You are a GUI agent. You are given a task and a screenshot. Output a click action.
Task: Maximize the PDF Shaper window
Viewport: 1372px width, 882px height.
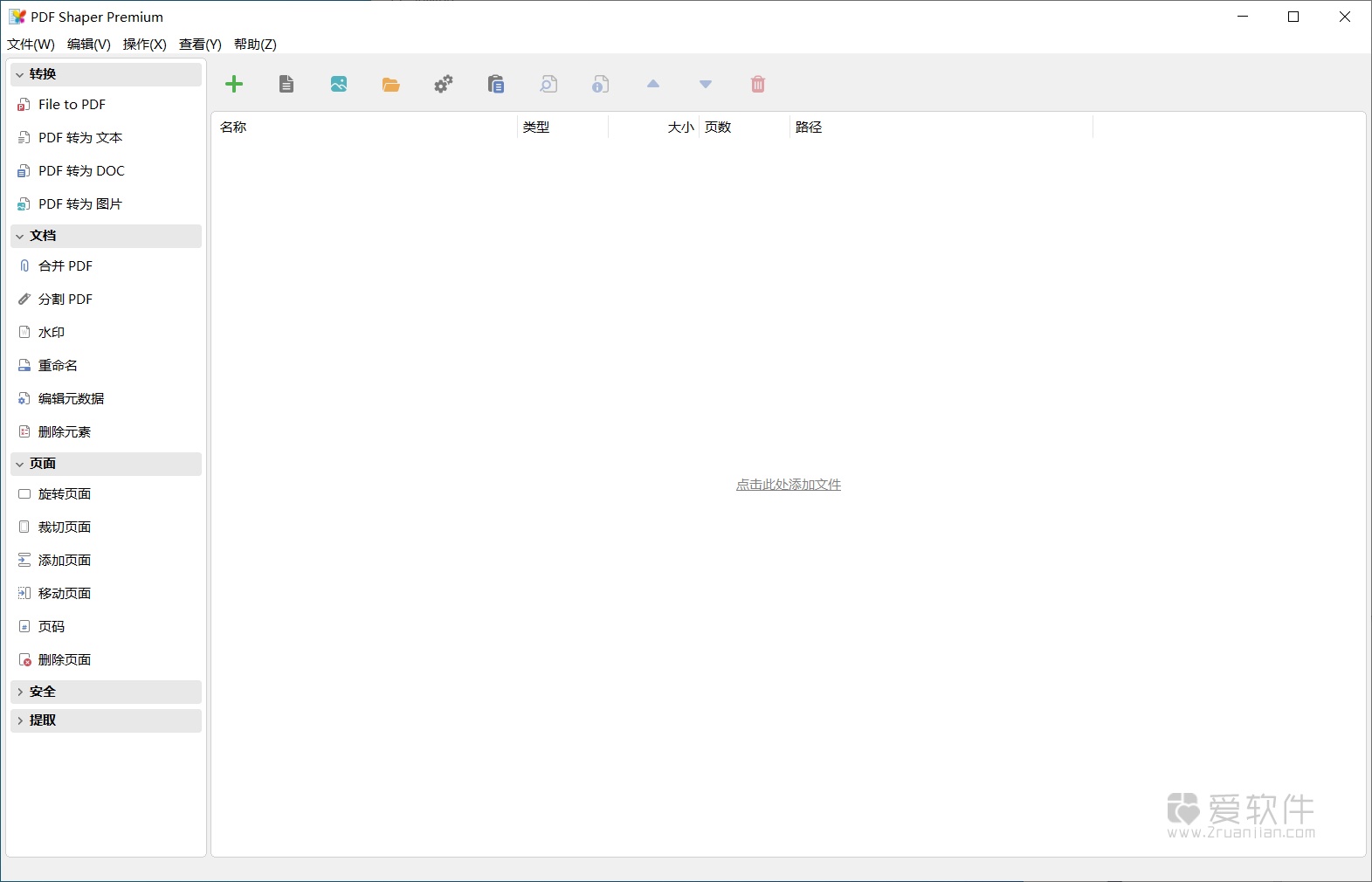[1293, 17]
